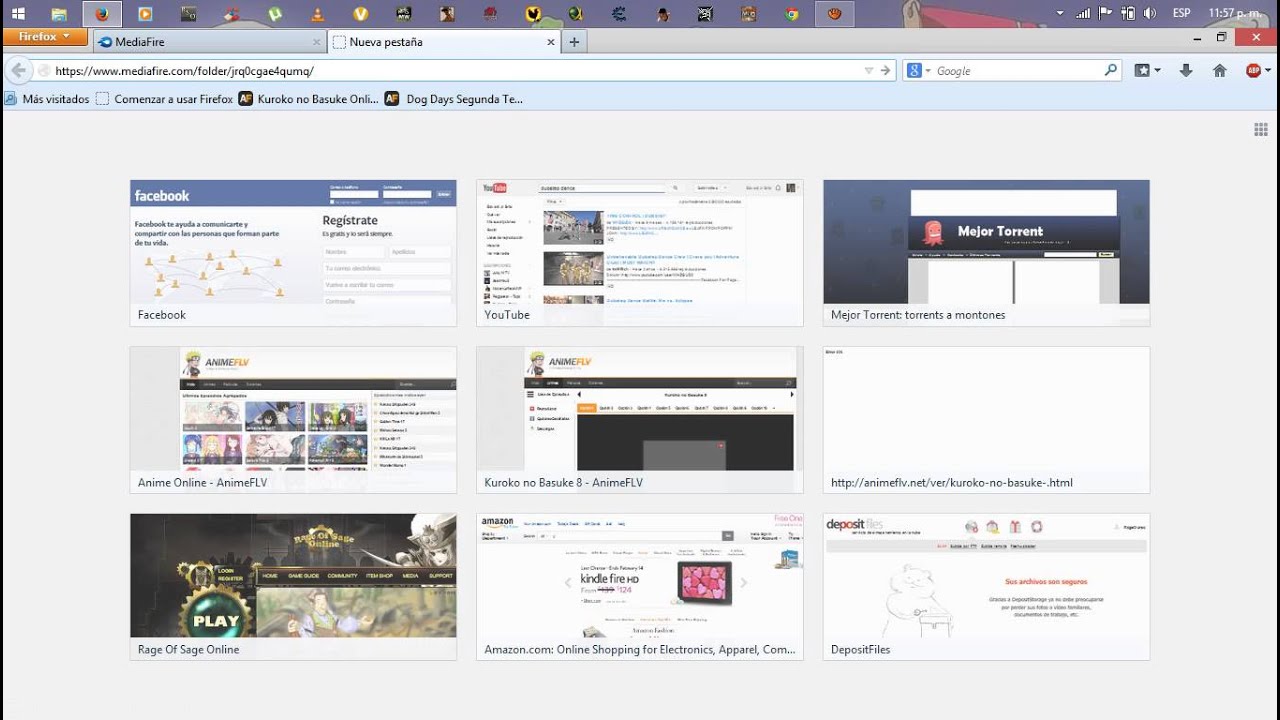
Task: Switch the ESP input language
Action: click(x=1181, y=13)
